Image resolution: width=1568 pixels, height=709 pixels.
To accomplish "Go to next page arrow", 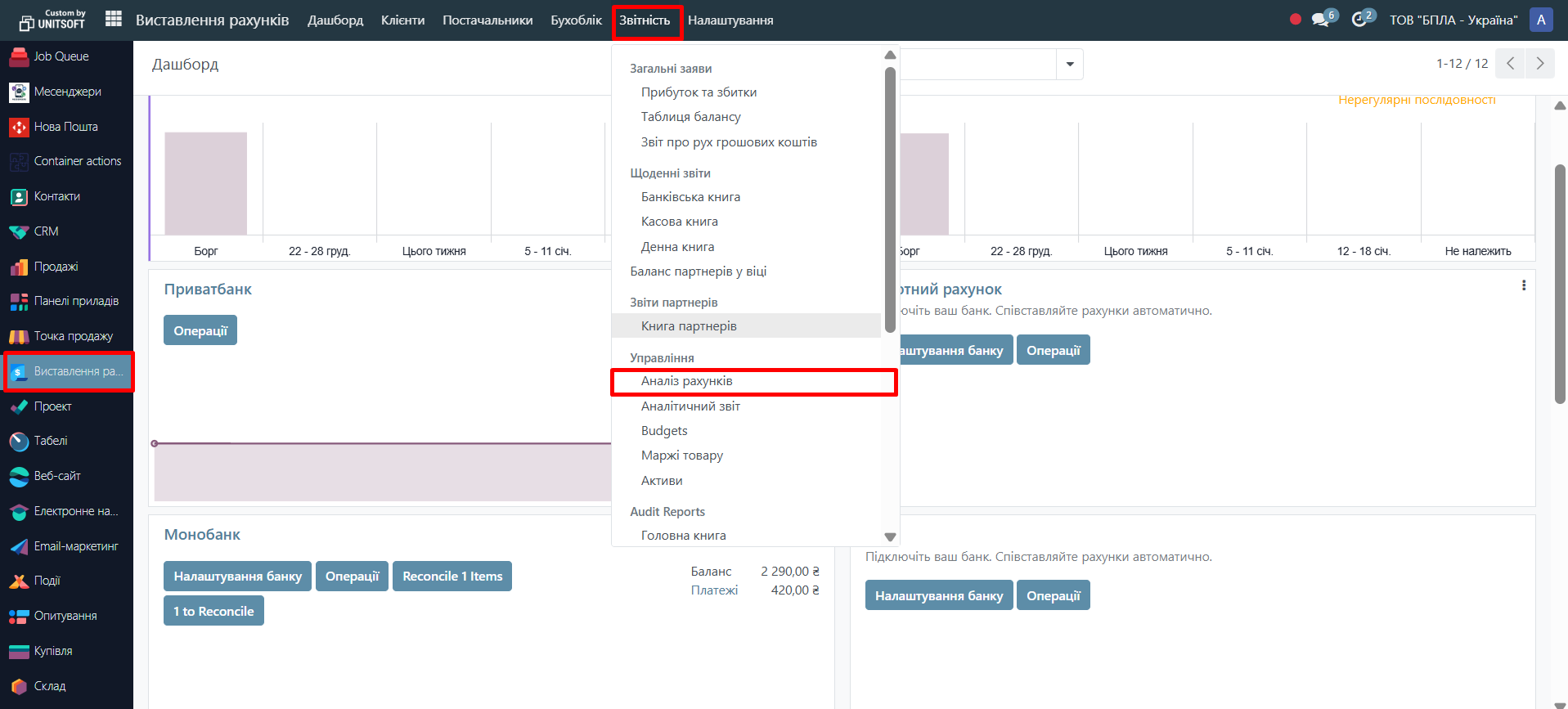I will coord(1539,64).
